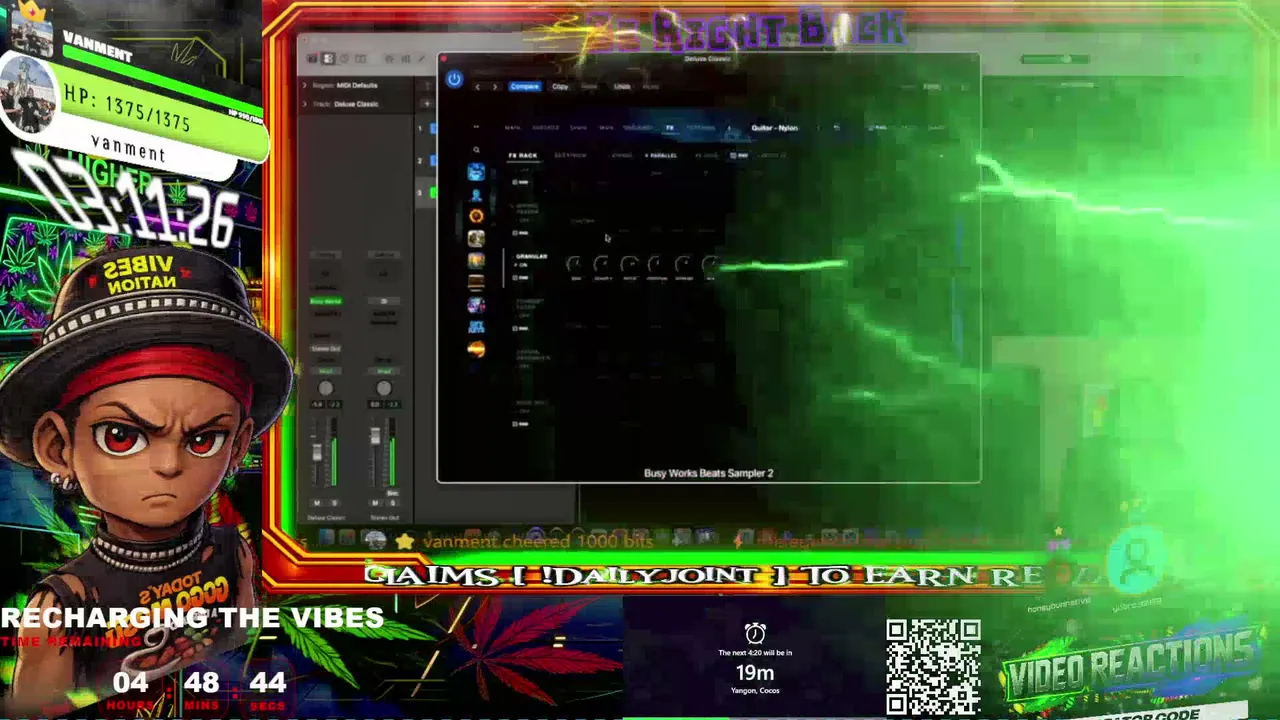
Task: Select the FX RACK tab
Action: 523,156
